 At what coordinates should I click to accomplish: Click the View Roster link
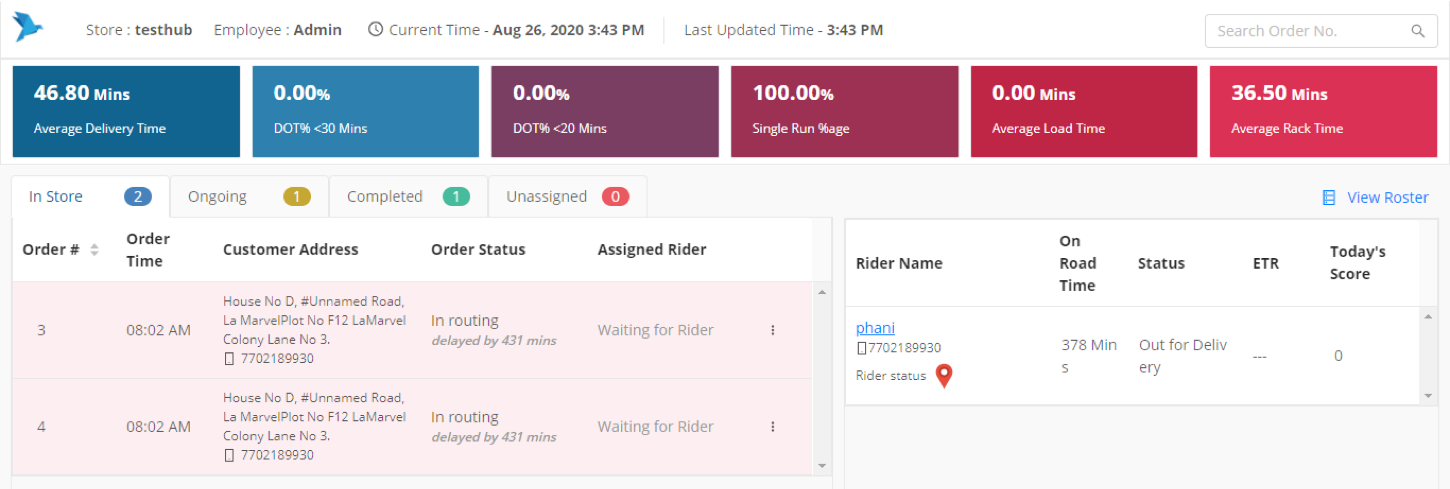point(1387,198)
